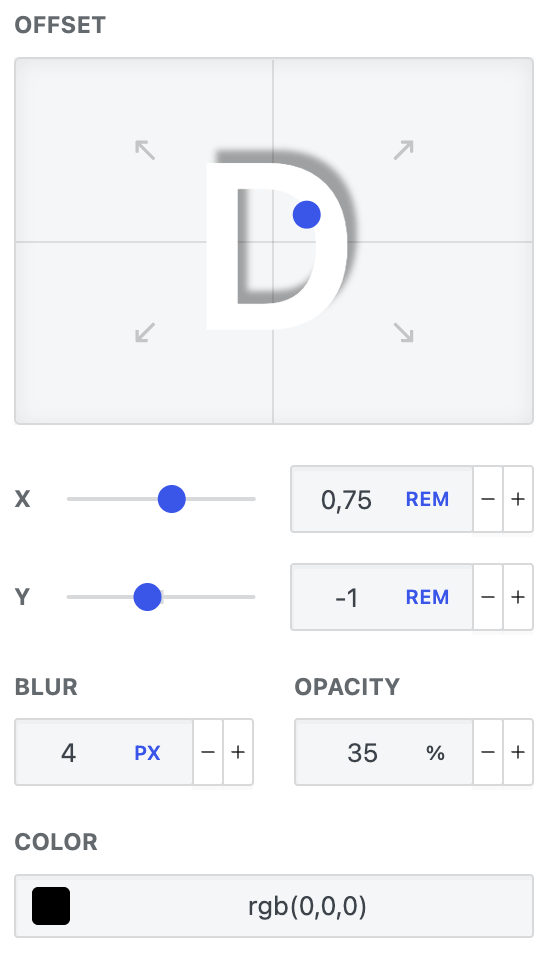Open the black color swatch picker
The height and width of the screenshot is (956, 552).
[x=51, y=906]
